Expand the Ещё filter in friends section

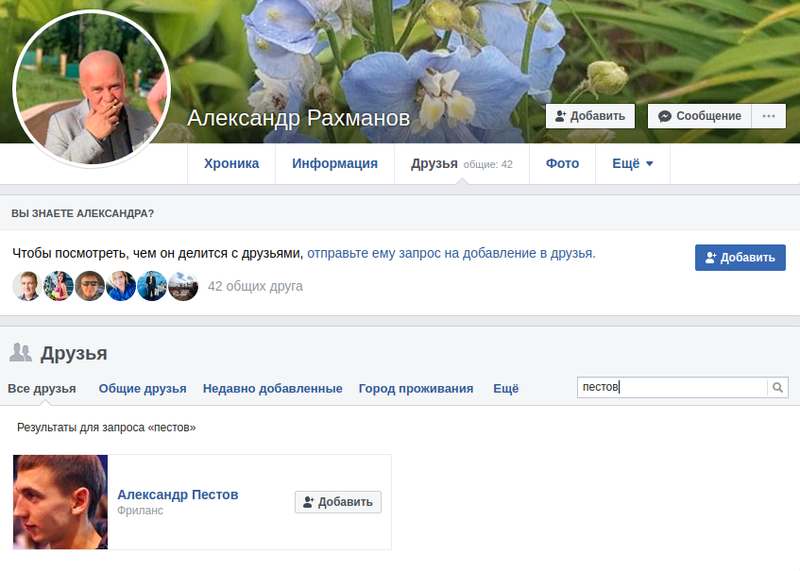506,389
